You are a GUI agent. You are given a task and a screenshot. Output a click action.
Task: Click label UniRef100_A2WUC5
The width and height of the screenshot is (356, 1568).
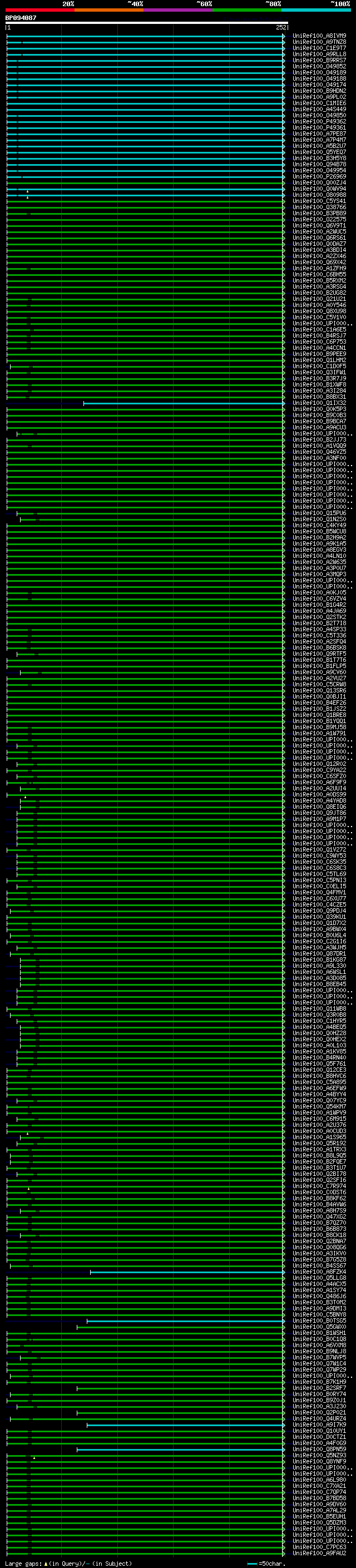click(319, 231)
